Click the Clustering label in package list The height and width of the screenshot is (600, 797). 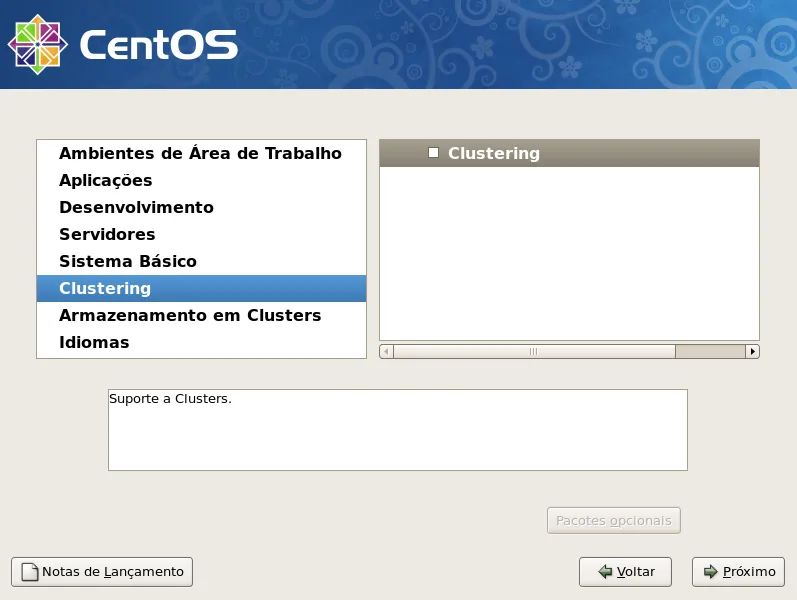[x=494, y=153]
